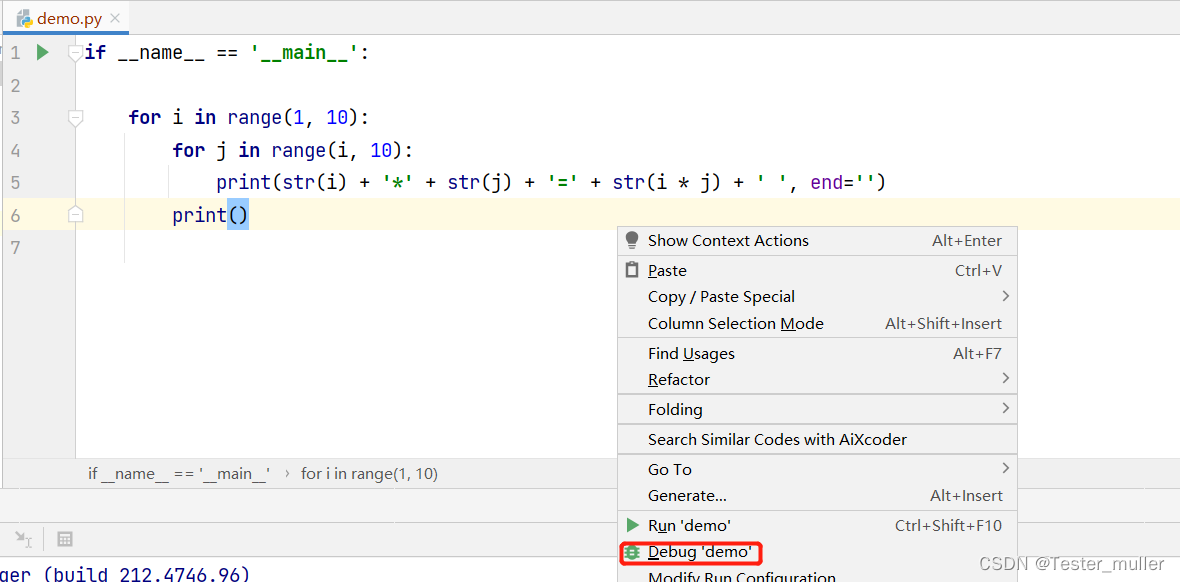
Task: Close the demo.py editor tab
Action: (x=115, y=18)
